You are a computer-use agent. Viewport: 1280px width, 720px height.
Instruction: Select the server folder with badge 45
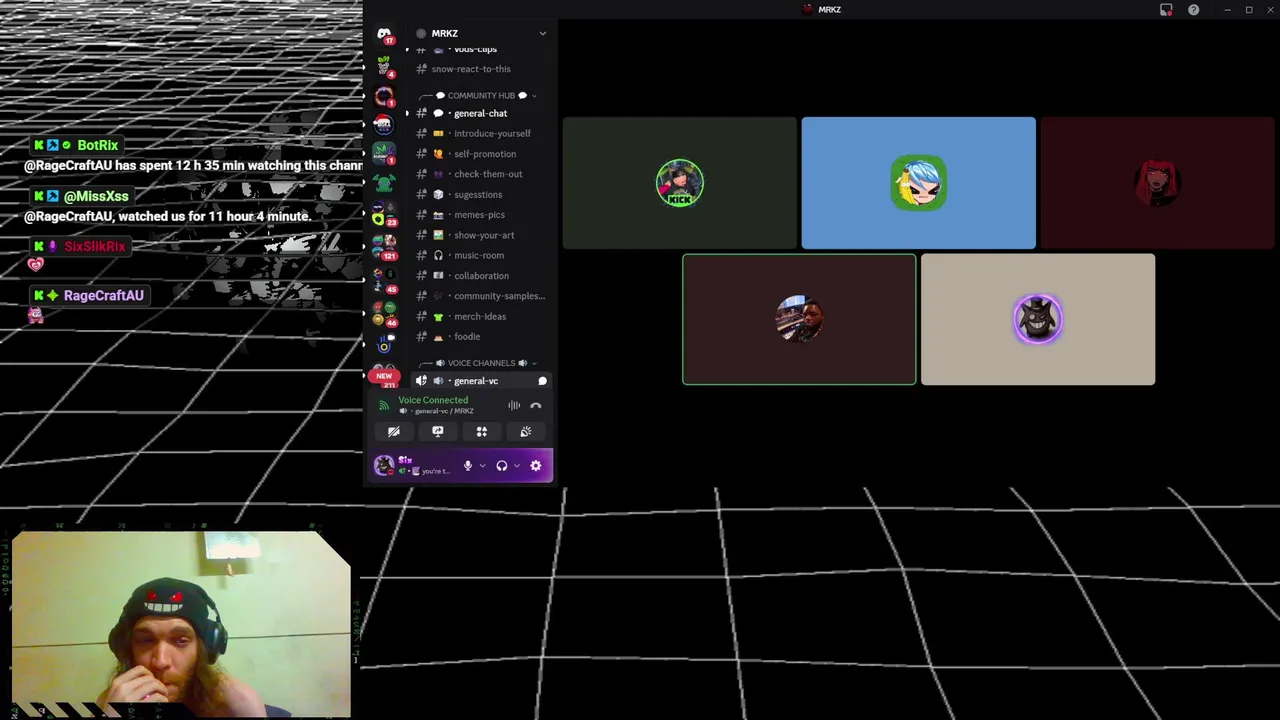383,279
